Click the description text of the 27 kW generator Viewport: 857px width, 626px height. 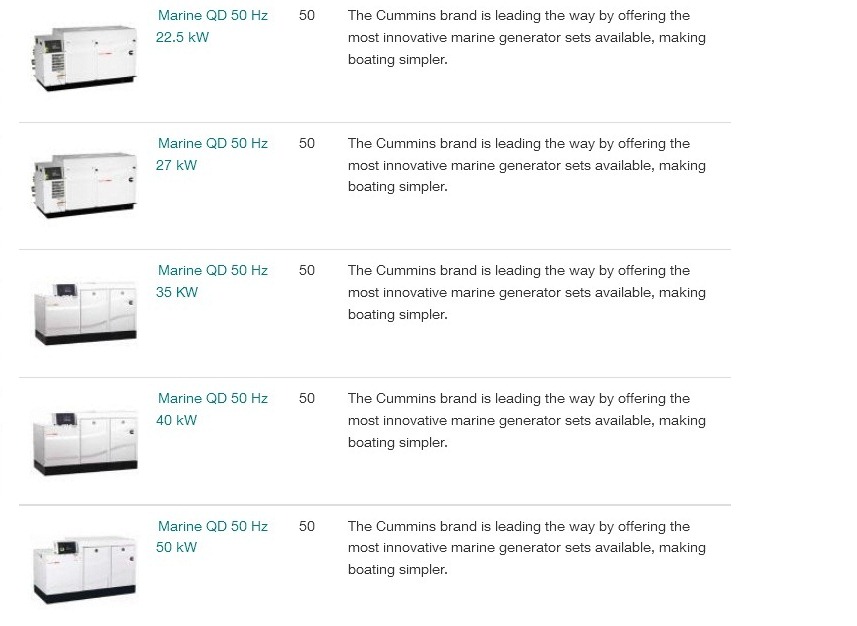(527, 165)
